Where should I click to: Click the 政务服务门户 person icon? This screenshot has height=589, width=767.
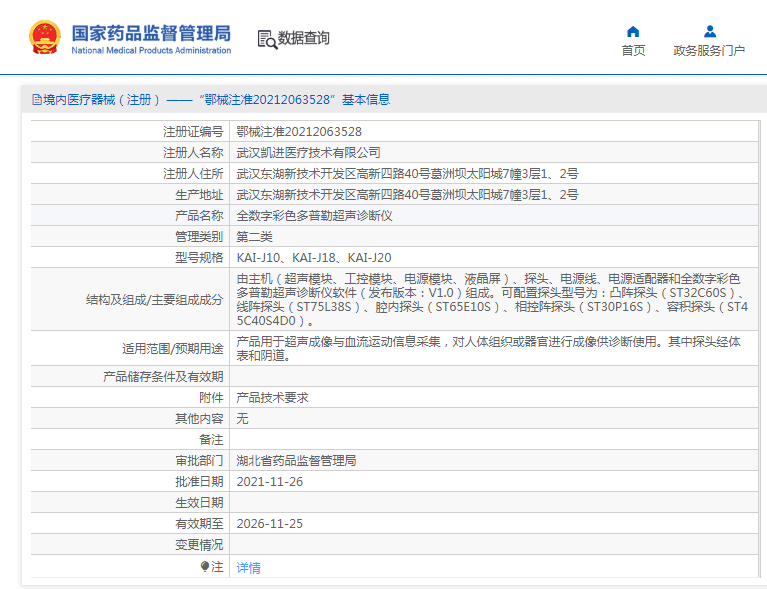[x=709, y=31]
